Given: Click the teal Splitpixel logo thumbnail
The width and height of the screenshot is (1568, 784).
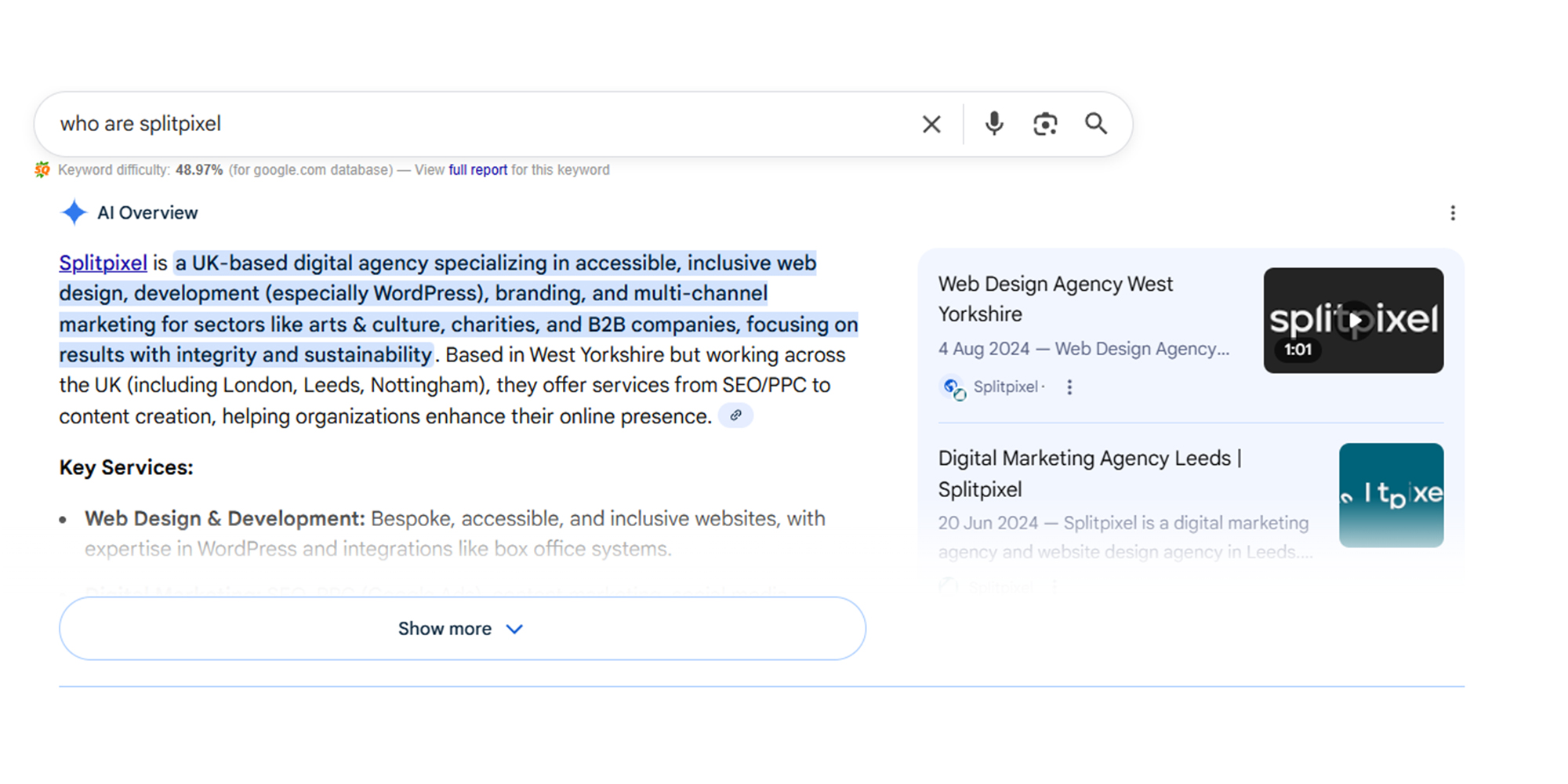Looking at the screenshot, I should point(1391,495).
